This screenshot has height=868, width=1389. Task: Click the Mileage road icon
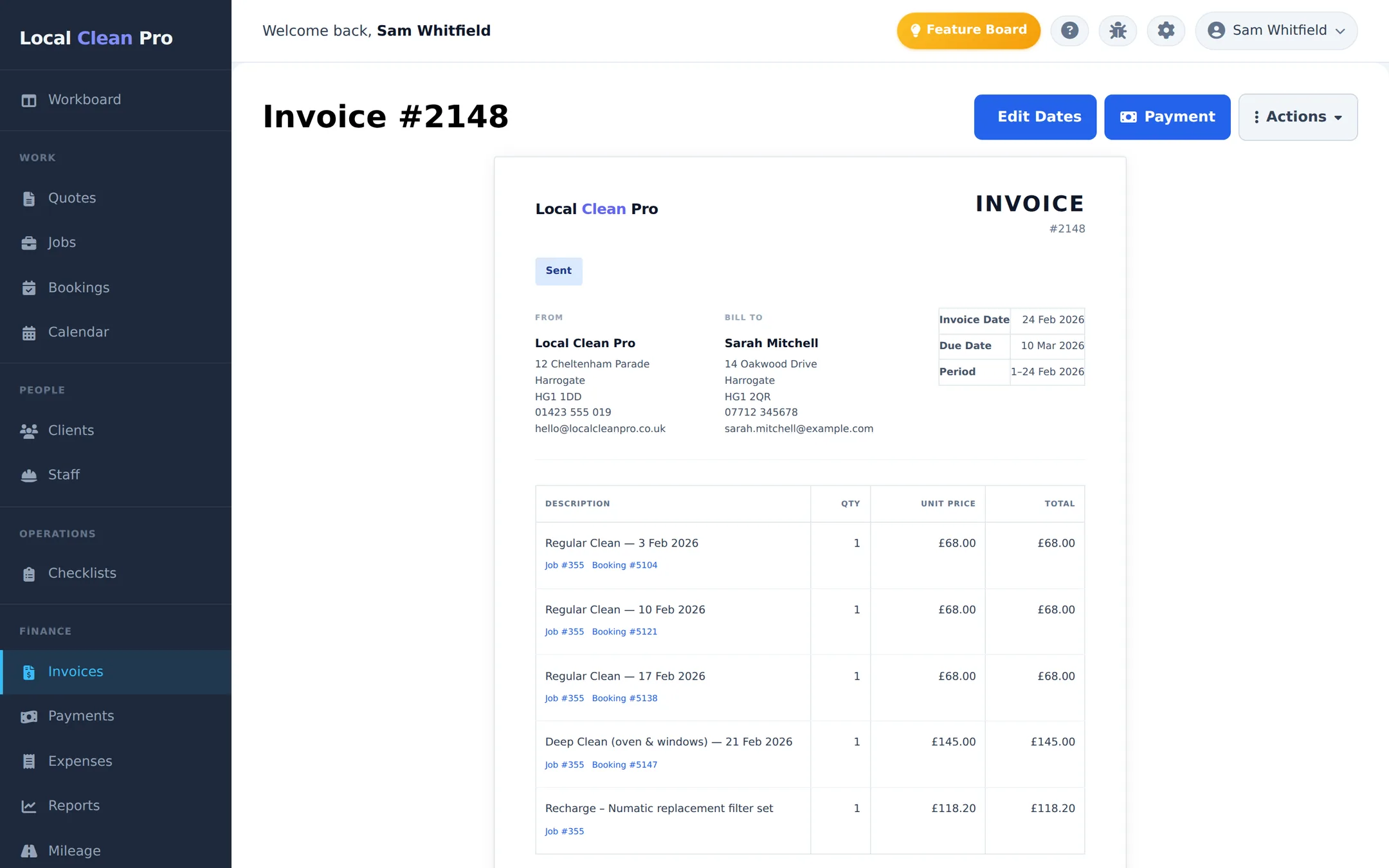pos(29,851)
